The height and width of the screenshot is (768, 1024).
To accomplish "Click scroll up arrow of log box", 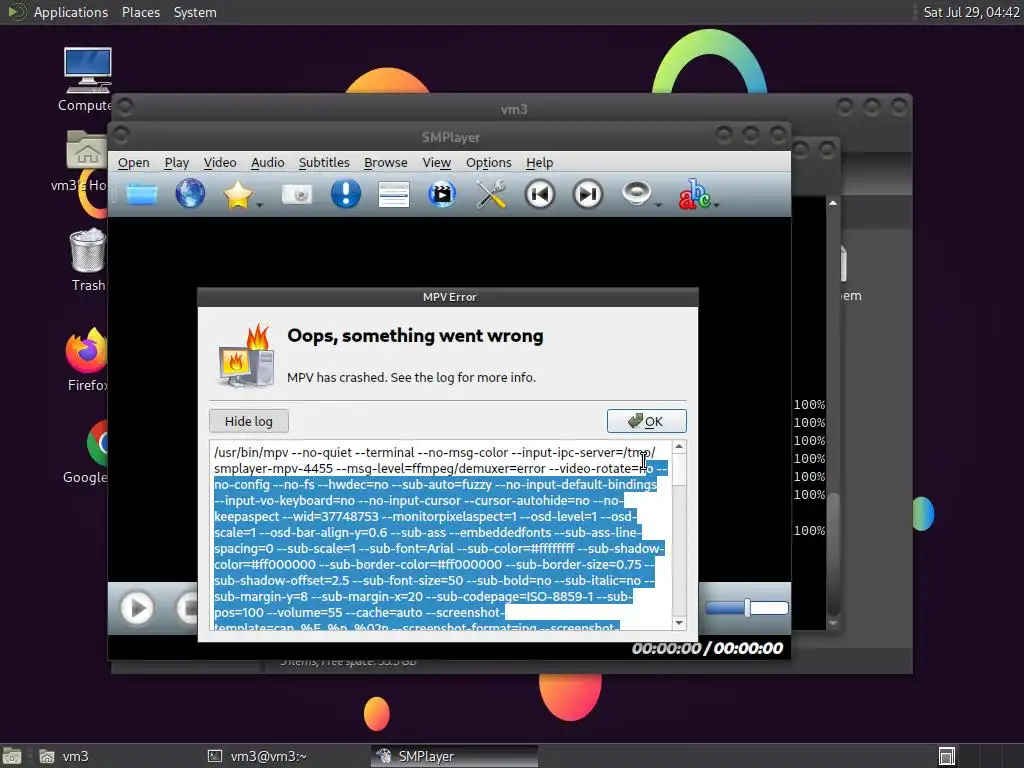I will 679,447.
